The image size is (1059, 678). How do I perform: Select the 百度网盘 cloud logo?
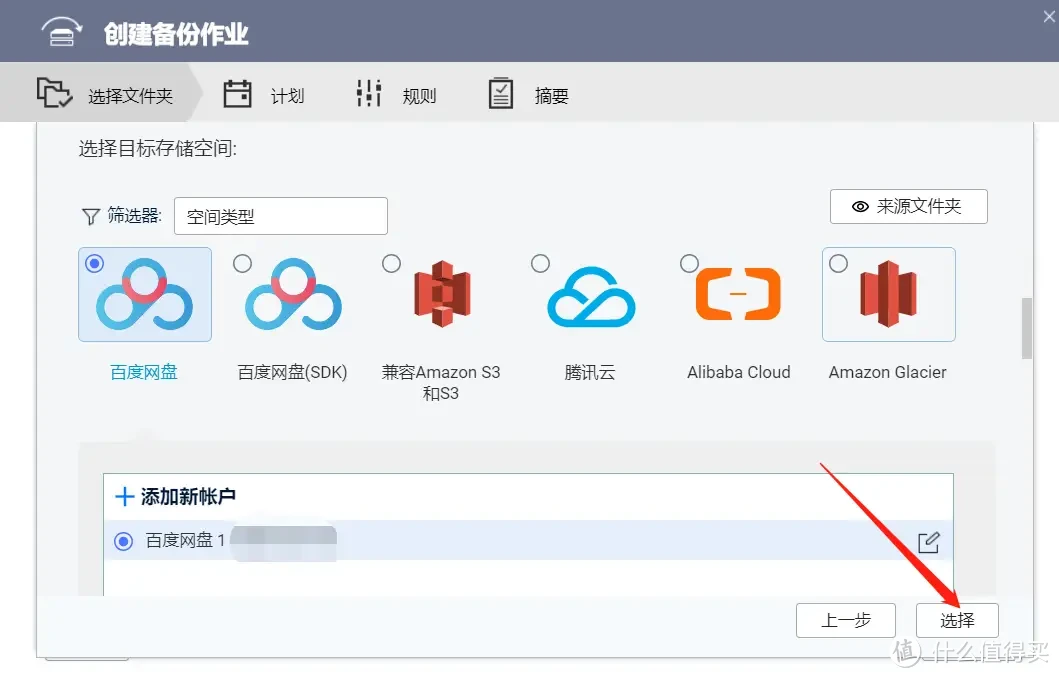coord(145,296)
